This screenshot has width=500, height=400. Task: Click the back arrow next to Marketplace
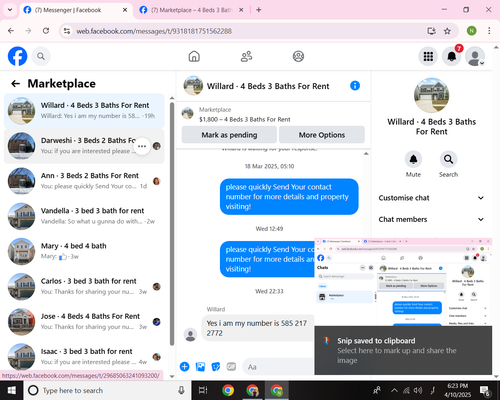click(16, 83)
